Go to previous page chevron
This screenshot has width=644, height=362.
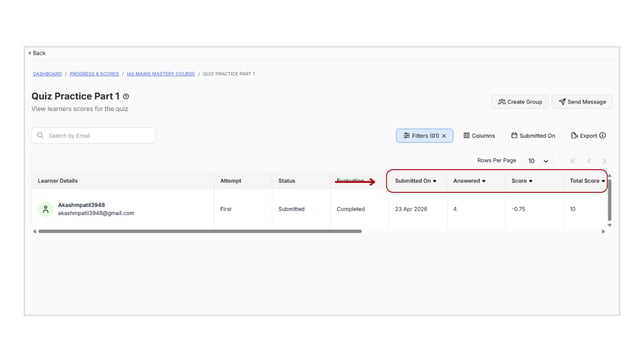pyautogui.click(x=589, y=161)
